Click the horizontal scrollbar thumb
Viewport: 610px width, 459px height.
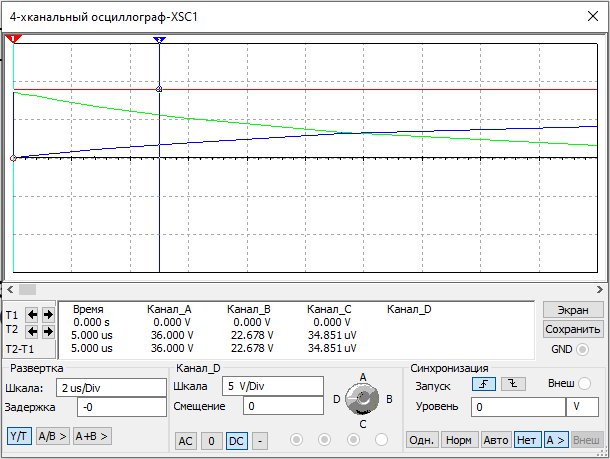[x=27, y=289]
